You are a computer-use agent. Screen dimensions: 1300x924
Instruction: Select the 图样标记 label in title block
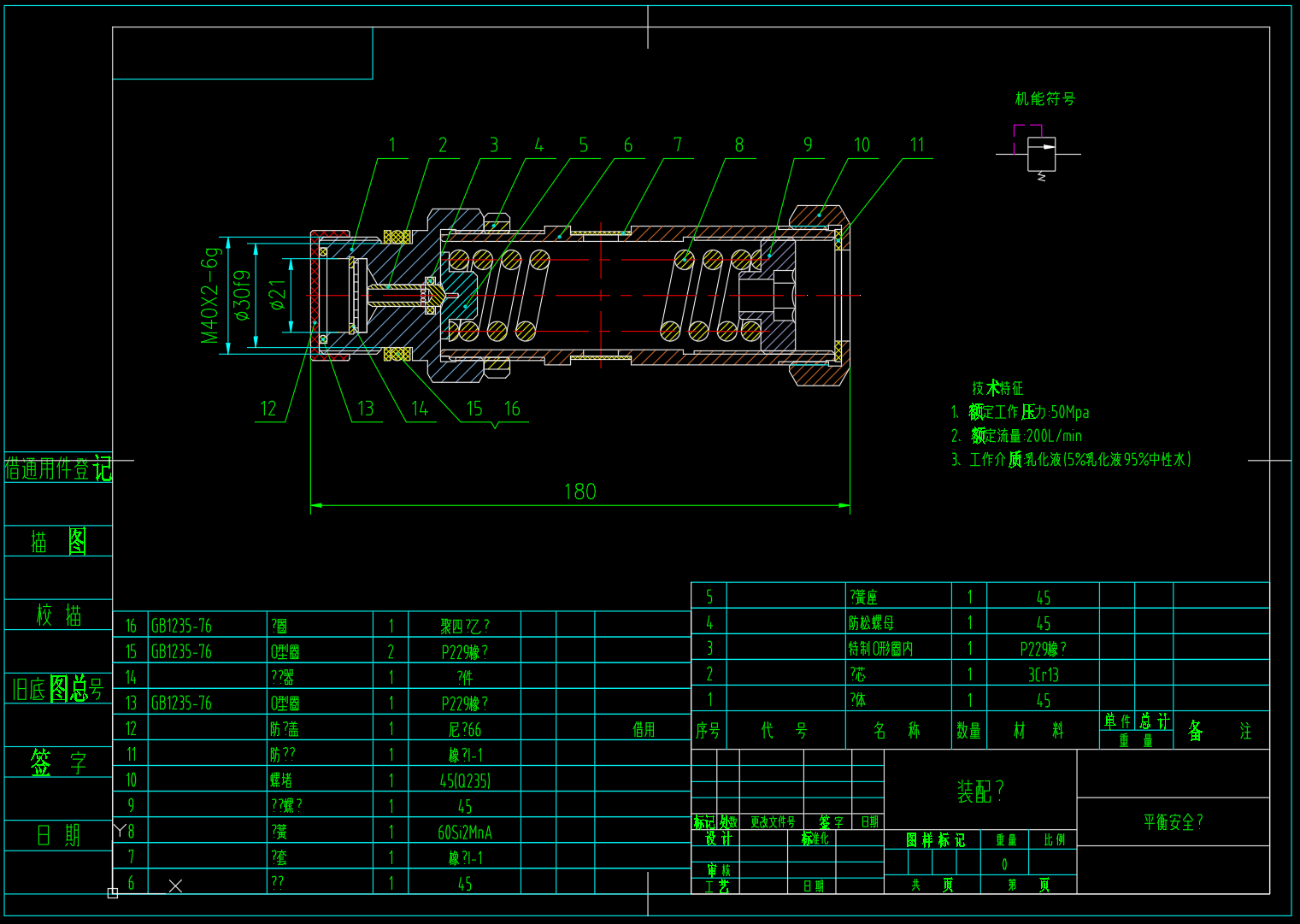tap(936, 840)
